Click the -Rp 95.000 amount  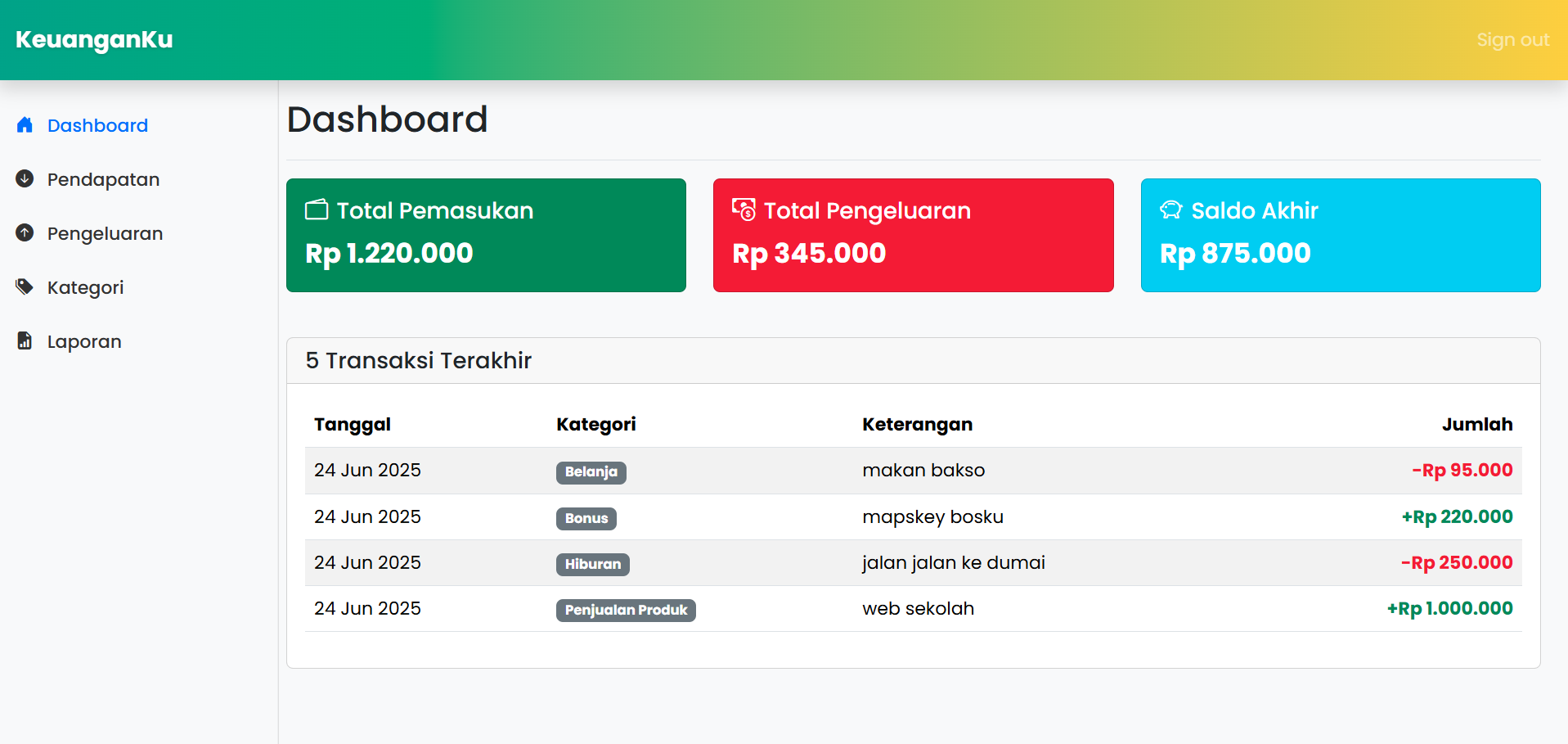click(1462, 470)
